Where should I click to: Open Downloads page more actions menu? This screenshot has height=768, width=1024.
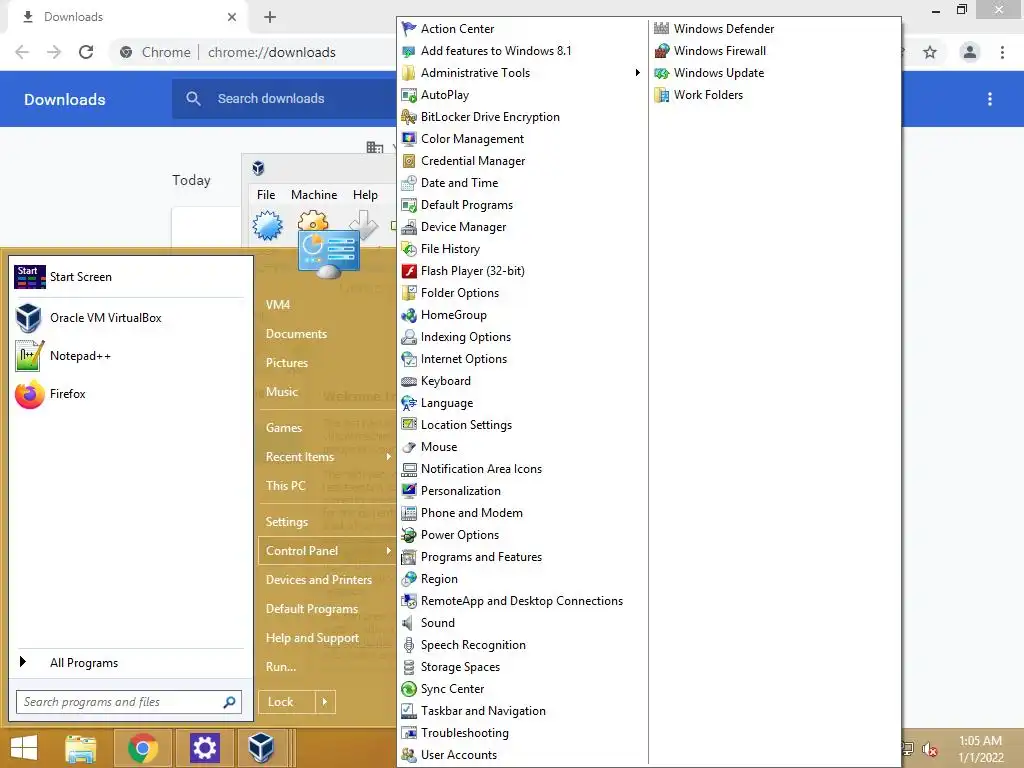pyautogui.click(x=989, y=99)
